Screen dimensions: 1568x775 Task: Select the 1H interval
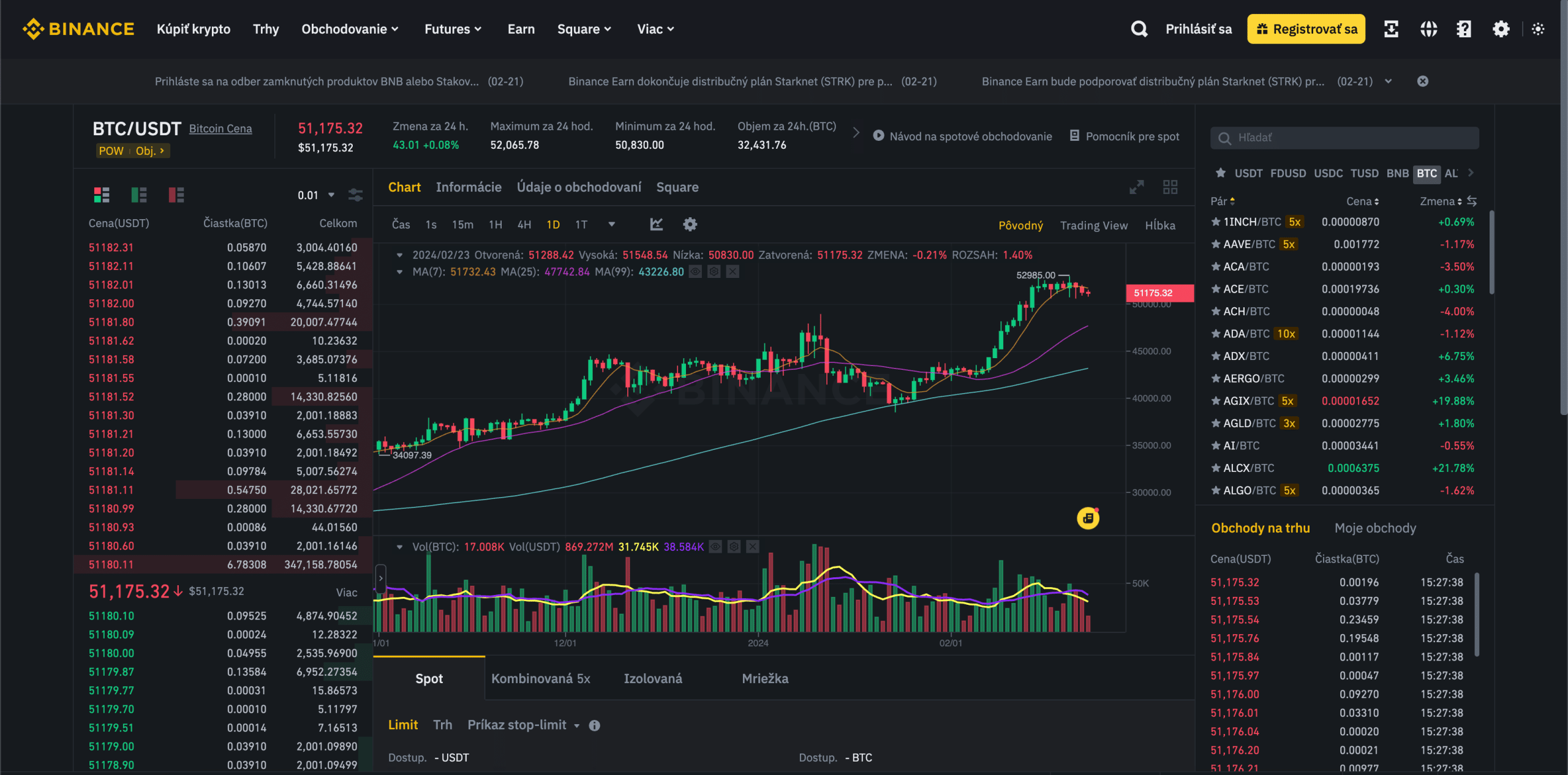496,225
